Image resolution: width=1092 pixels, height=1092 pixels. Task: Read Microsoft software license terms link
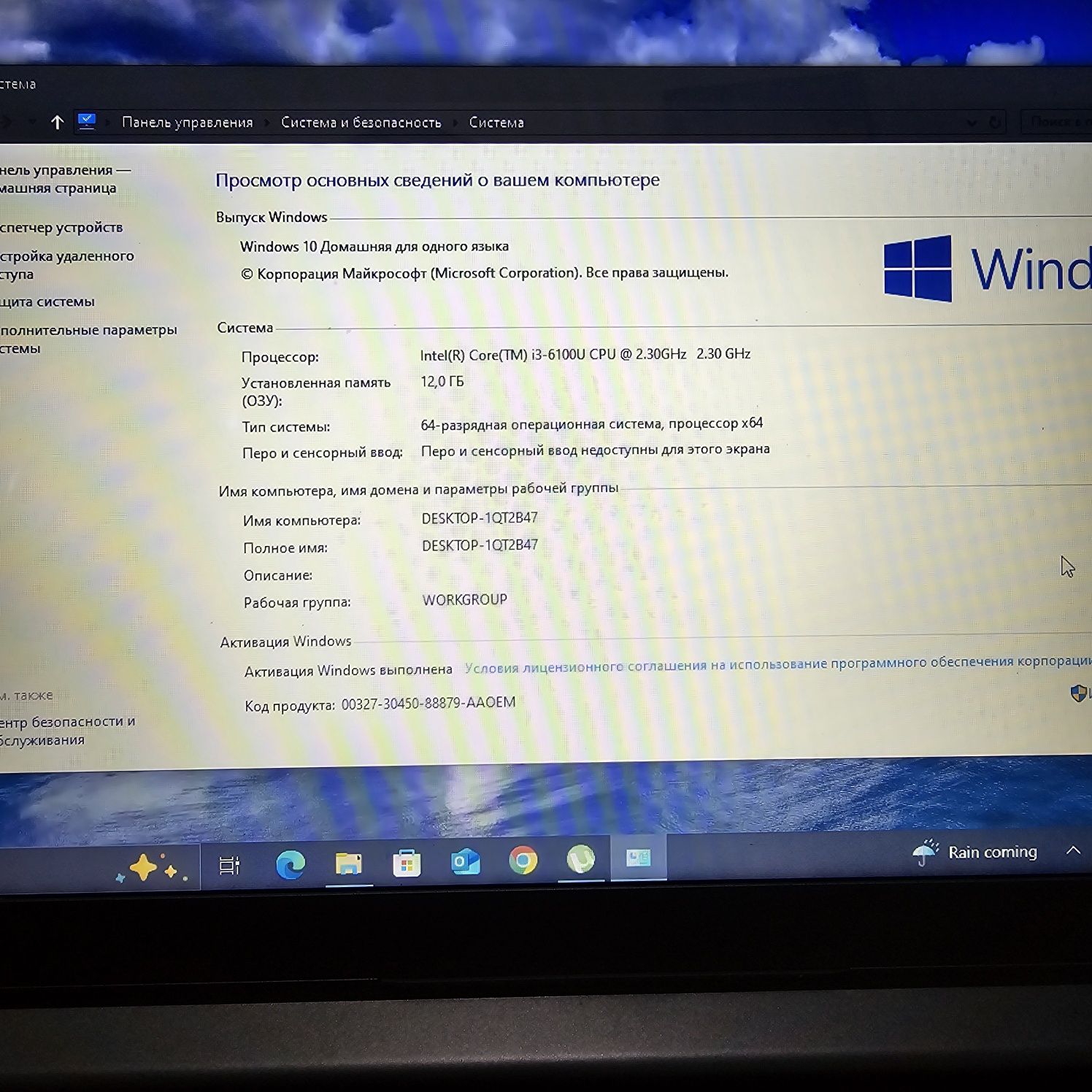point(778,664)
